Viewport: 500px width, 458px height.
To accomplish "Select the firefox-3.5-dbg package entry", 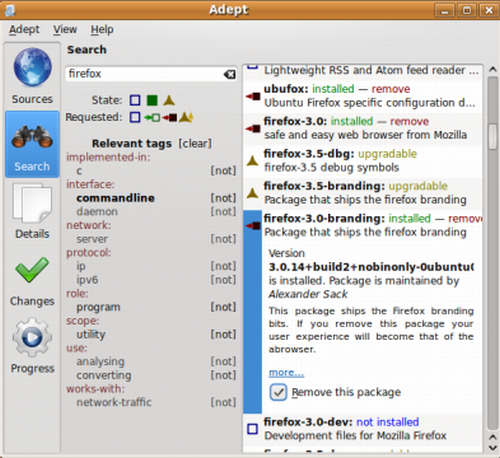I will pos(363,161).
